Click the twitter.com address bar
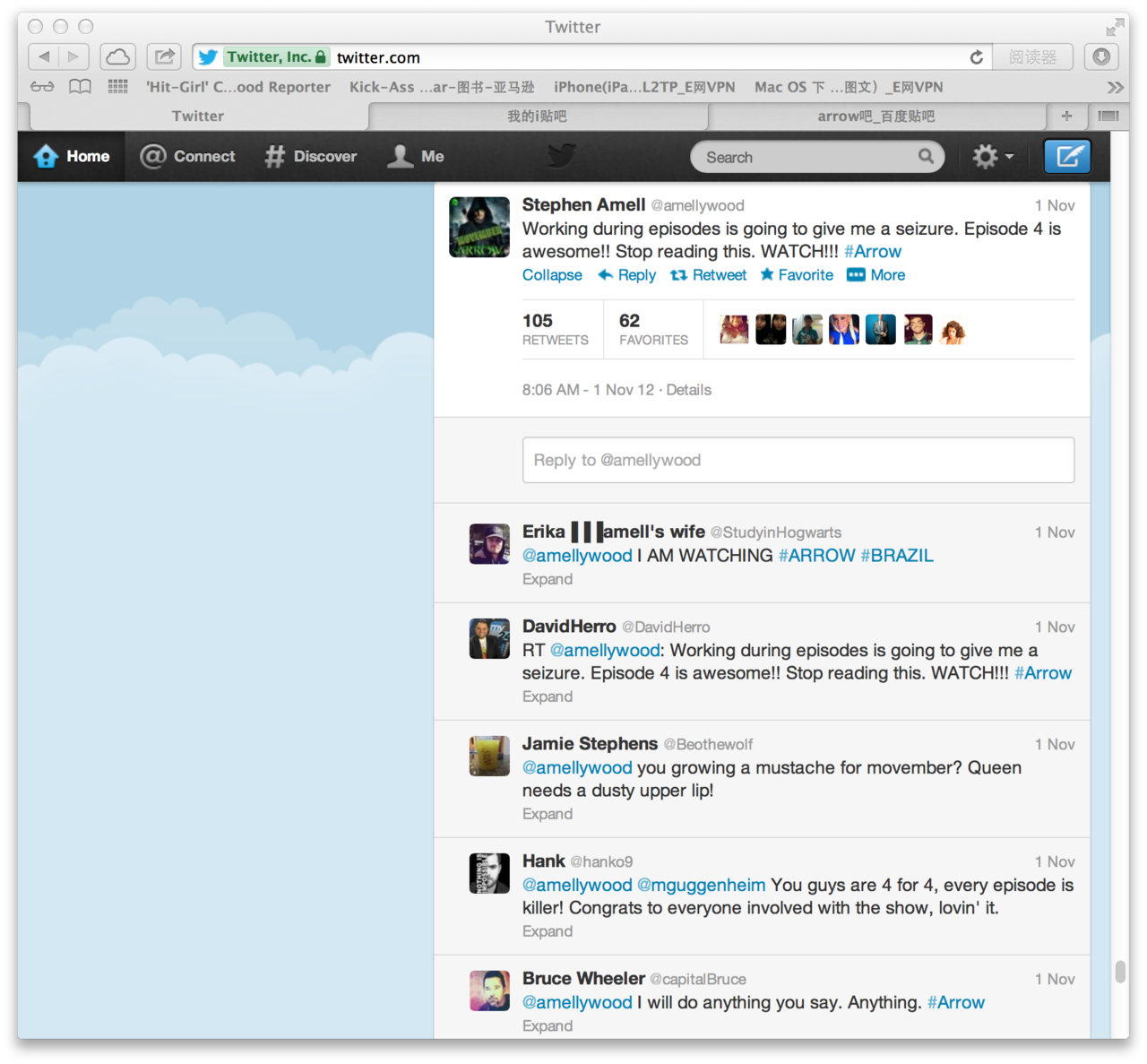The height and width of the screenshot is (1064, 1147). click(x=592, y=57)
